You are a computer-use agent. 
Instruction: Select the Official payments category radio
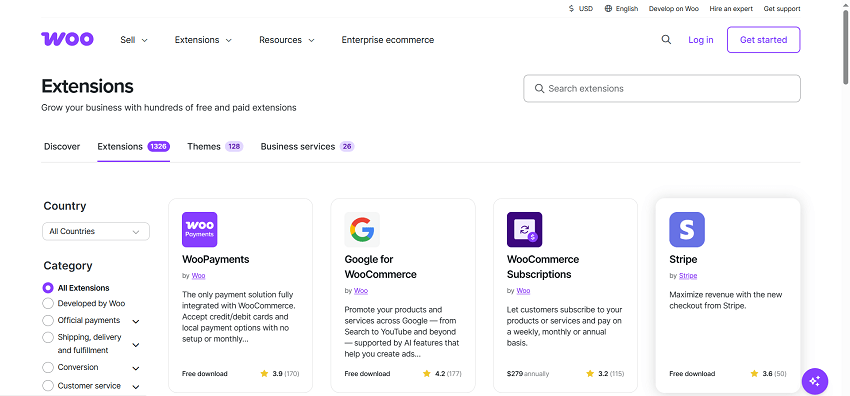coord(48,320)
